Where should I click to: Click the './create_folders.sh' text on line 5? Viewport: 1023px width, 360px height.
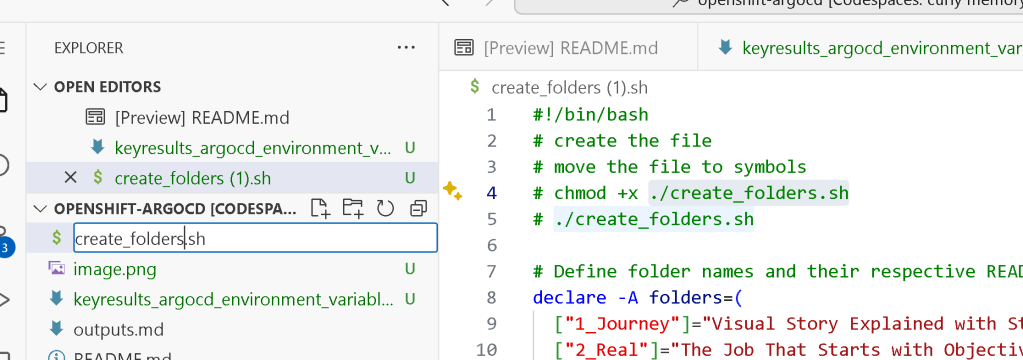coord(654,218)
